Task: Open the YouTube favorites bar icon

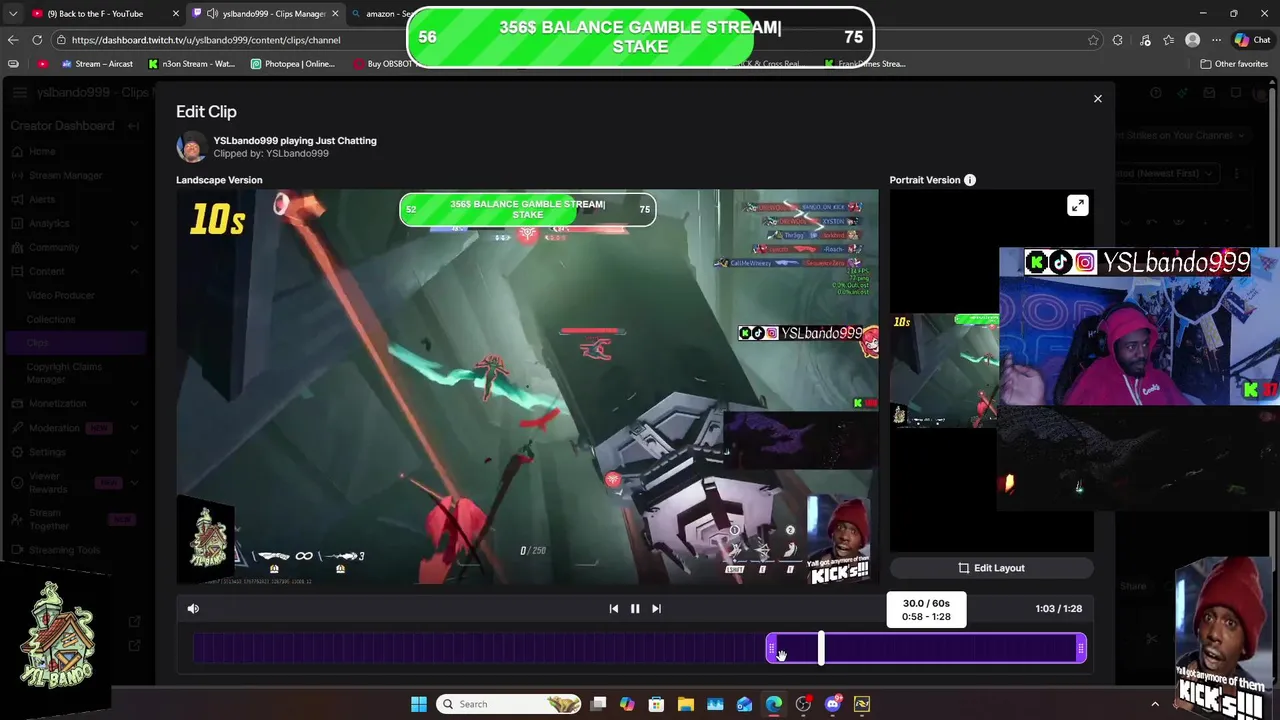Action: click(x=42, y=64)
